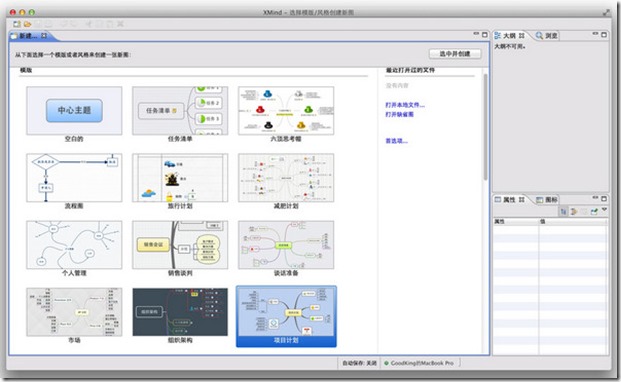Image resolution: width=621 pixels, height=382 pixels.
Task: Click the open folder toolbar icon
Action: click(27, 24)
